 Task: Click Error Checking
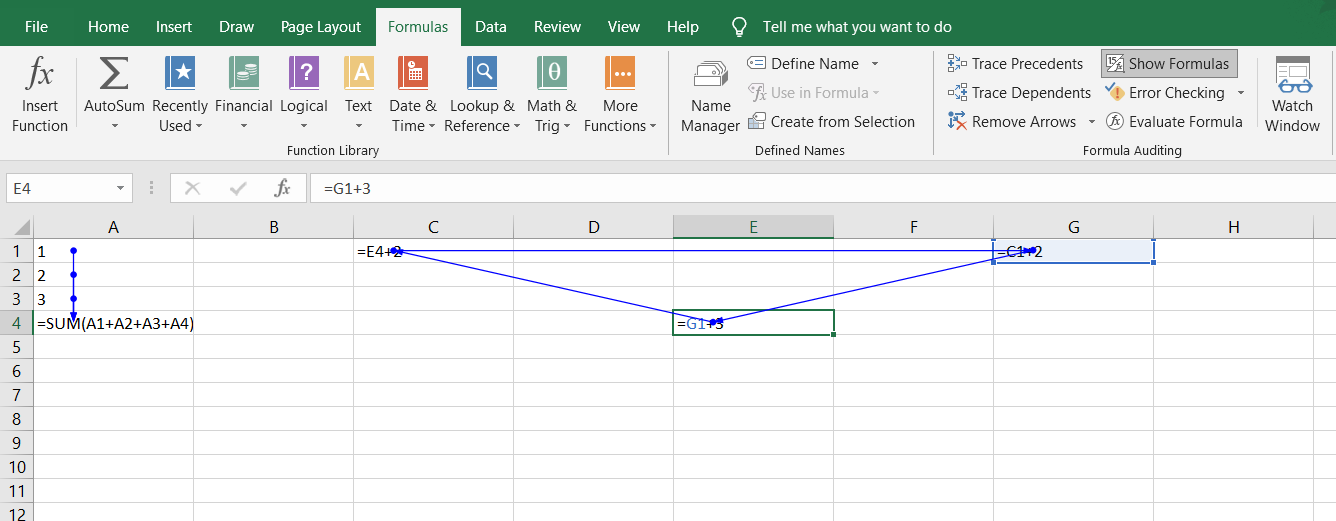(x=1164, y=93)
